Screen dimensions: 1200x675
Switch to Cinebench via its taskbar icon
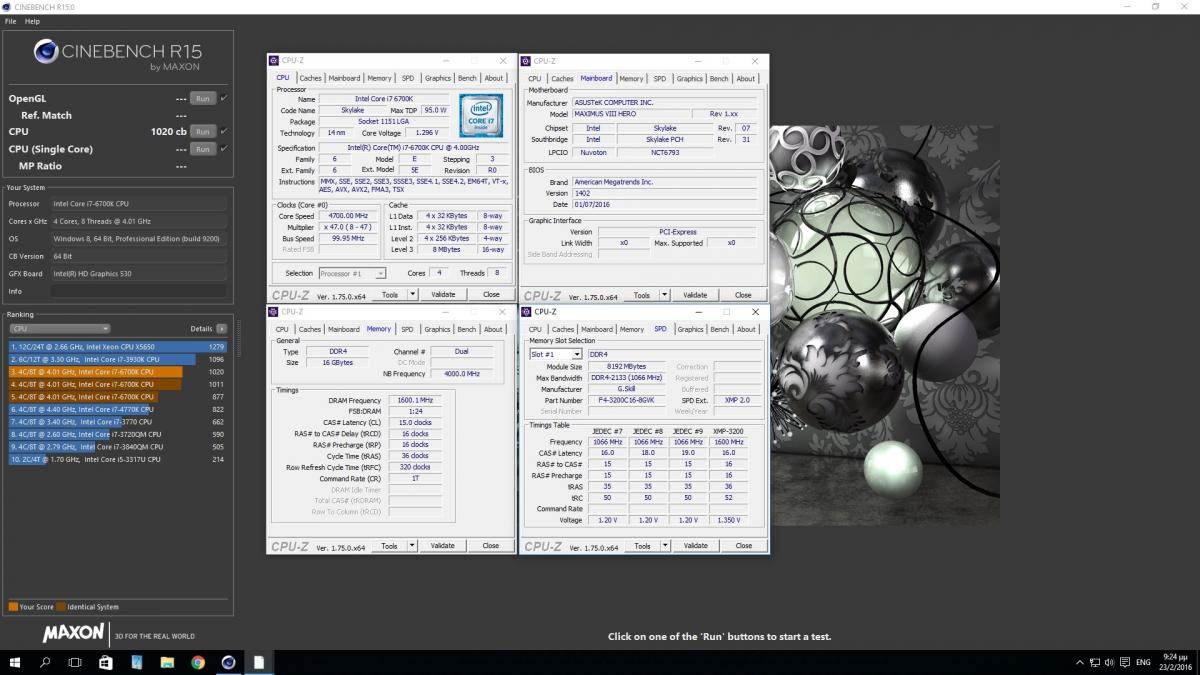(x=228, y=662)
